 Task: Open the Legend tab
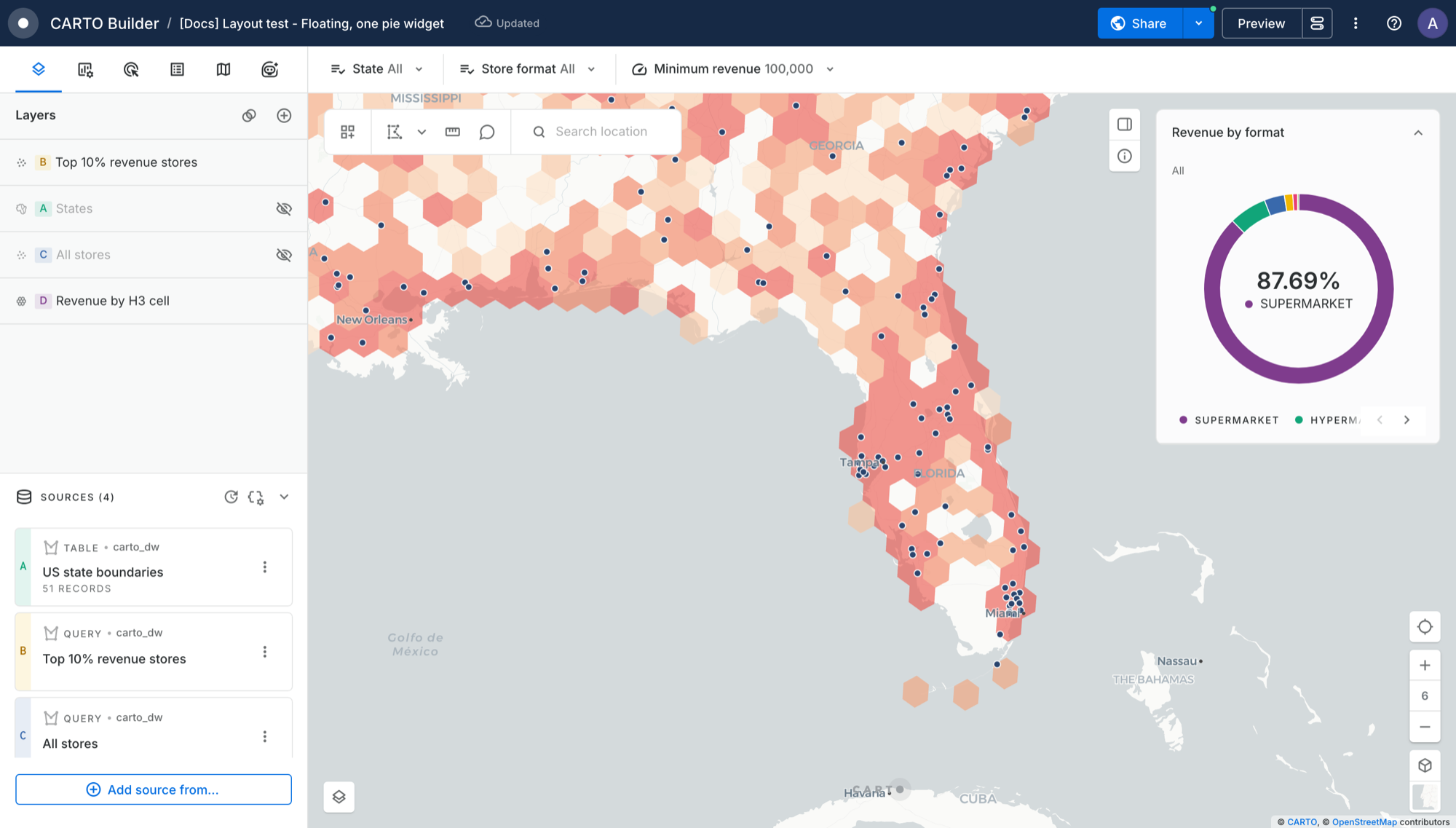pyautogui.click(x=177, y=69)
